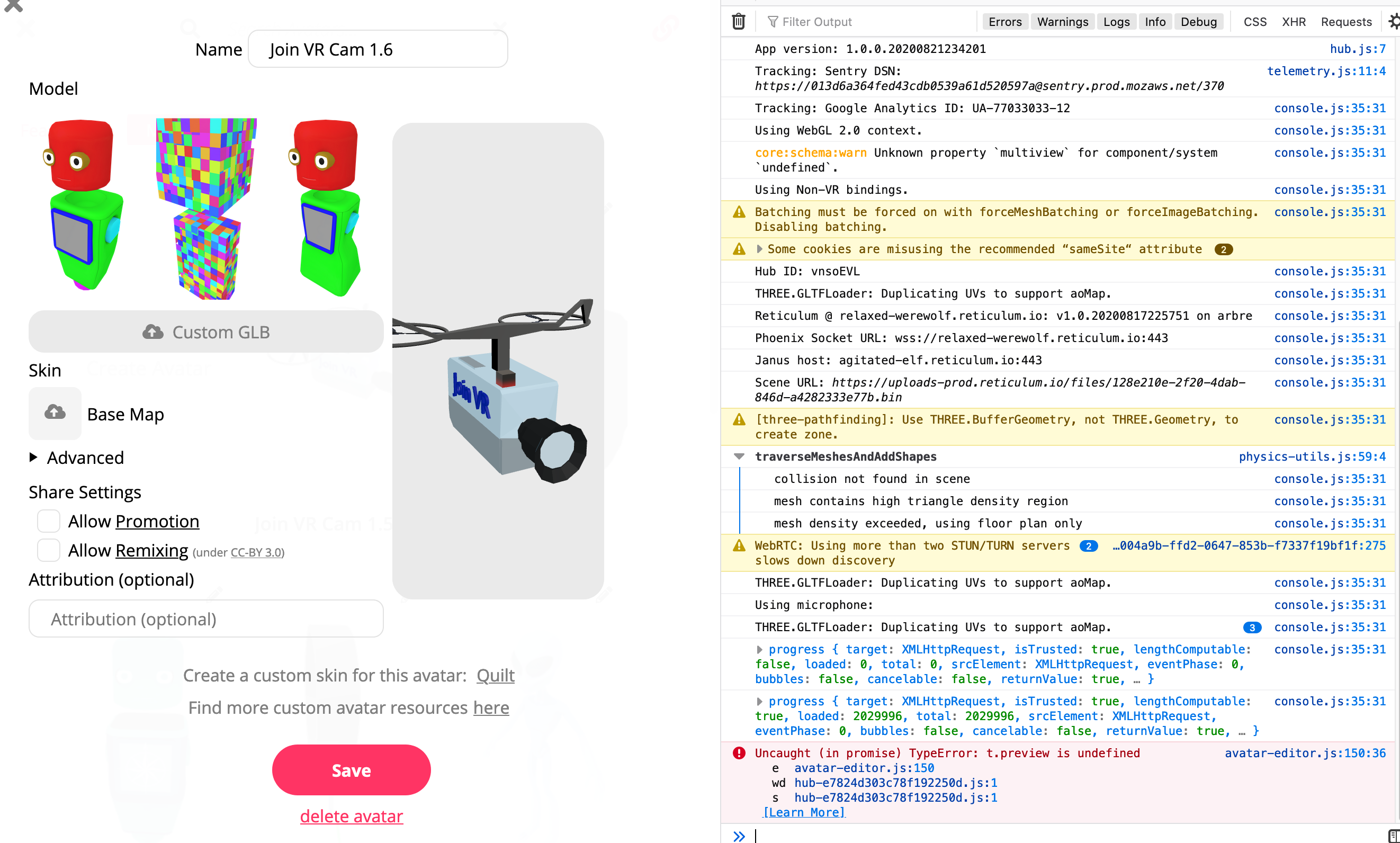Click the warning icon beside the WebRTC message
Screen dimensions: 1400x843
coord(739,546)
